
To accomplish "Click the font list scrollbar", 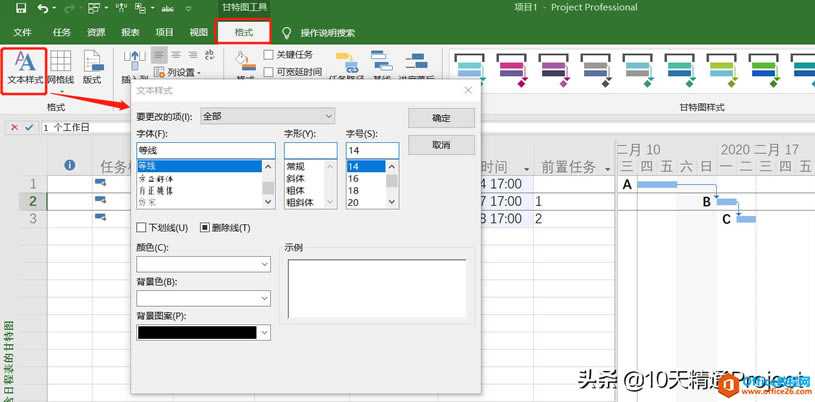I will [x=268, y=184].
